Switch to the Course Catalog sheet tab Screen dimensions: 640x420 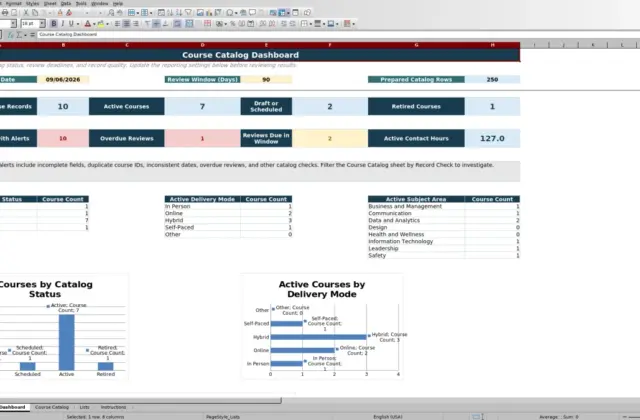pyautogui.click(x=52, y=407)
